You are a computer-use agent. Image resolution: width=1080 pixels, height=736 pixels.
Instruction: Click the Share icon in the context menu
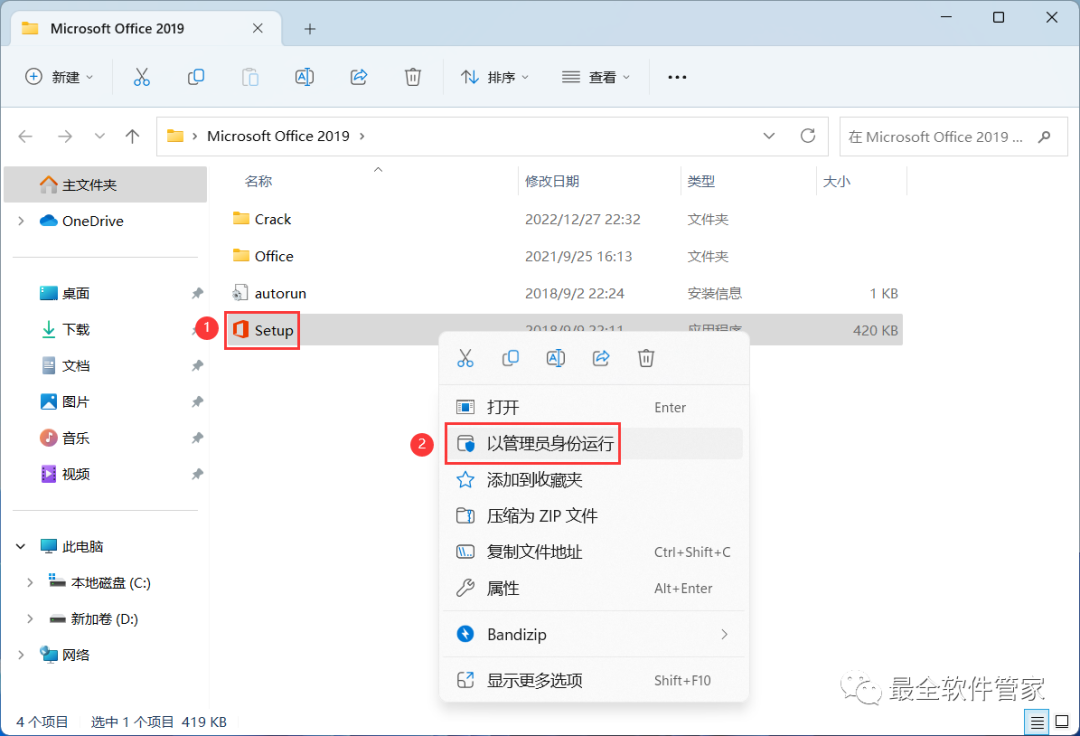601,358
